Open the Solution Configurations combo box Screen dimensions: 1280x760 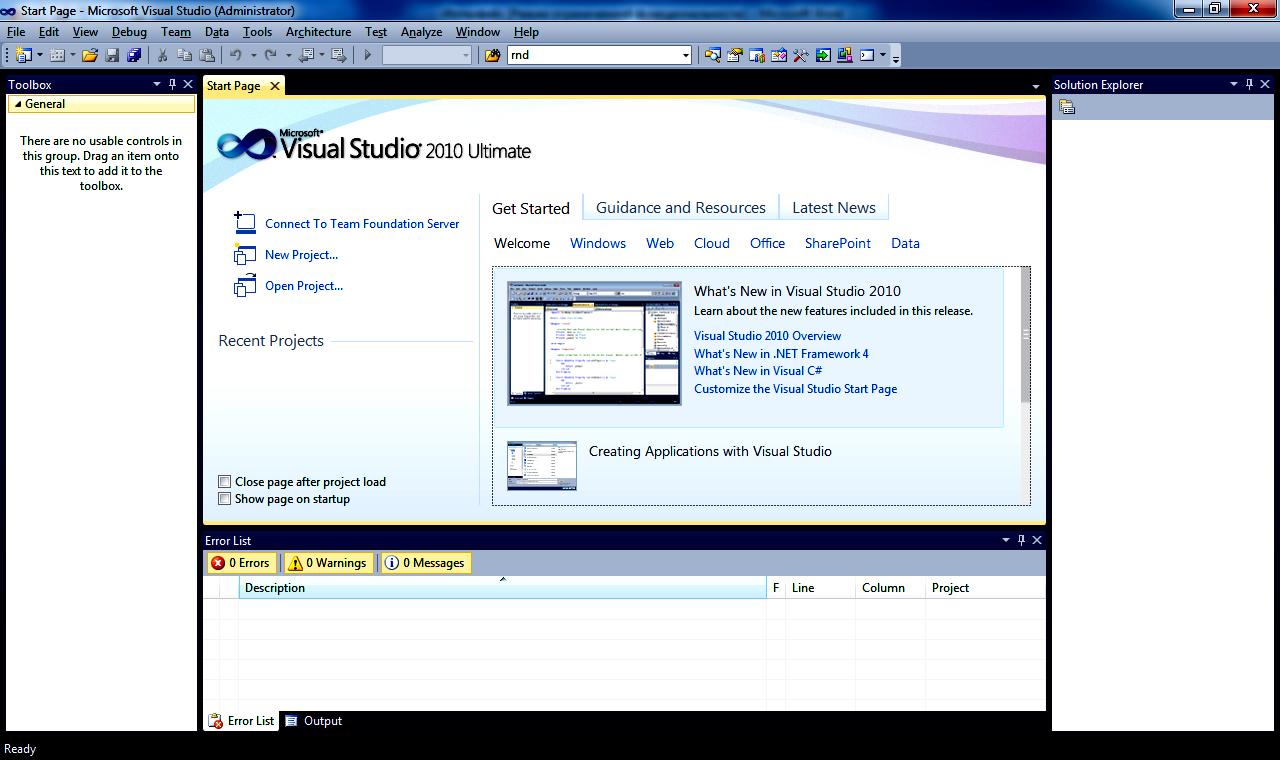[x=427, y=55]
